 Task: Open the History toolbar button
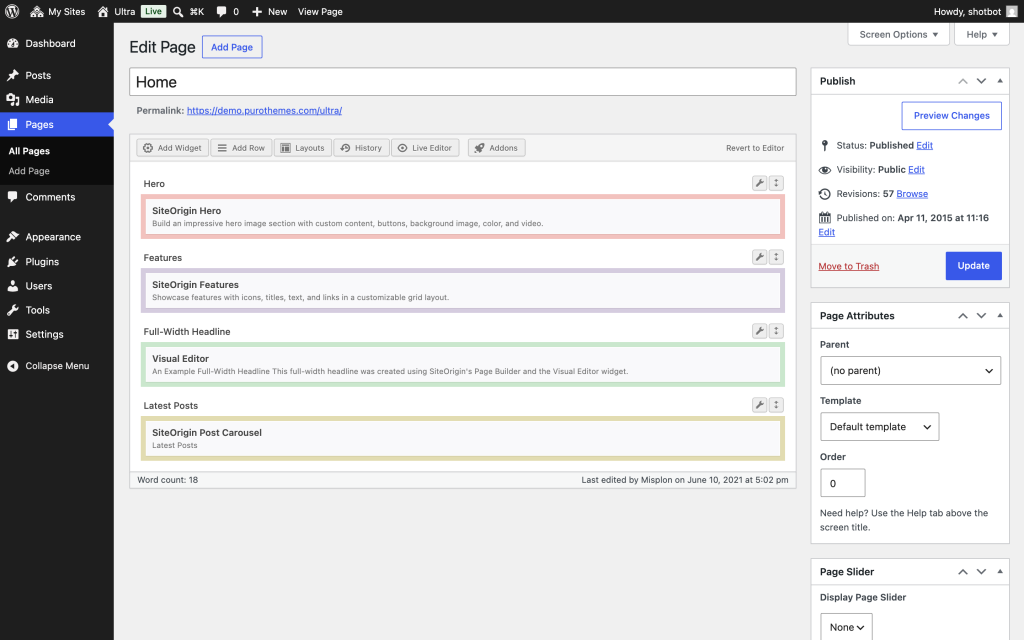(361, 148)
